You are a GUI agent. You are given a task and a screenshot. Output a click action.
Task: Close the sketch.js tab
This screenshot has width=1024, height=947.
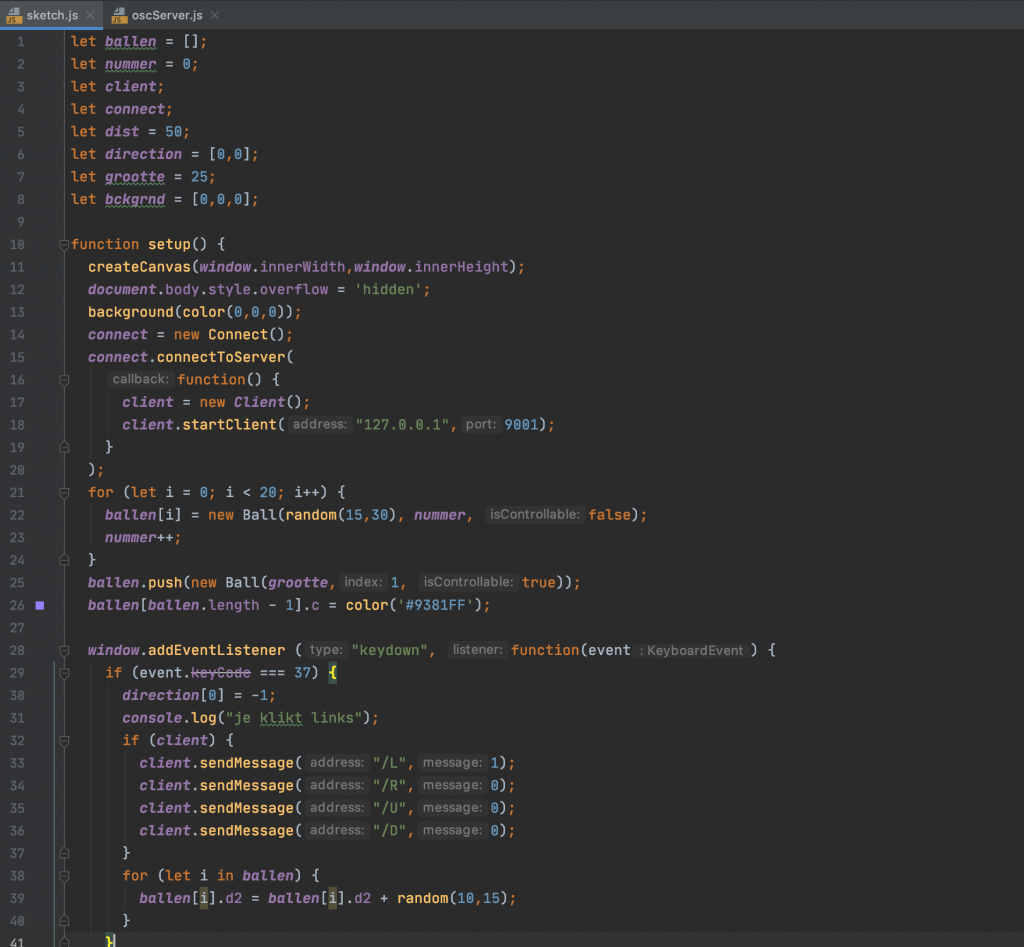tap(90, 15)
